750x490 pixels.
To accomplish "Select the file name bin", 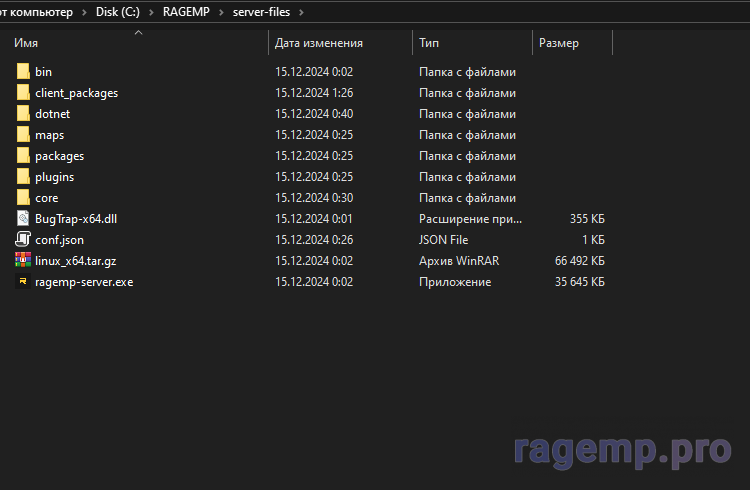I will 43,72.
